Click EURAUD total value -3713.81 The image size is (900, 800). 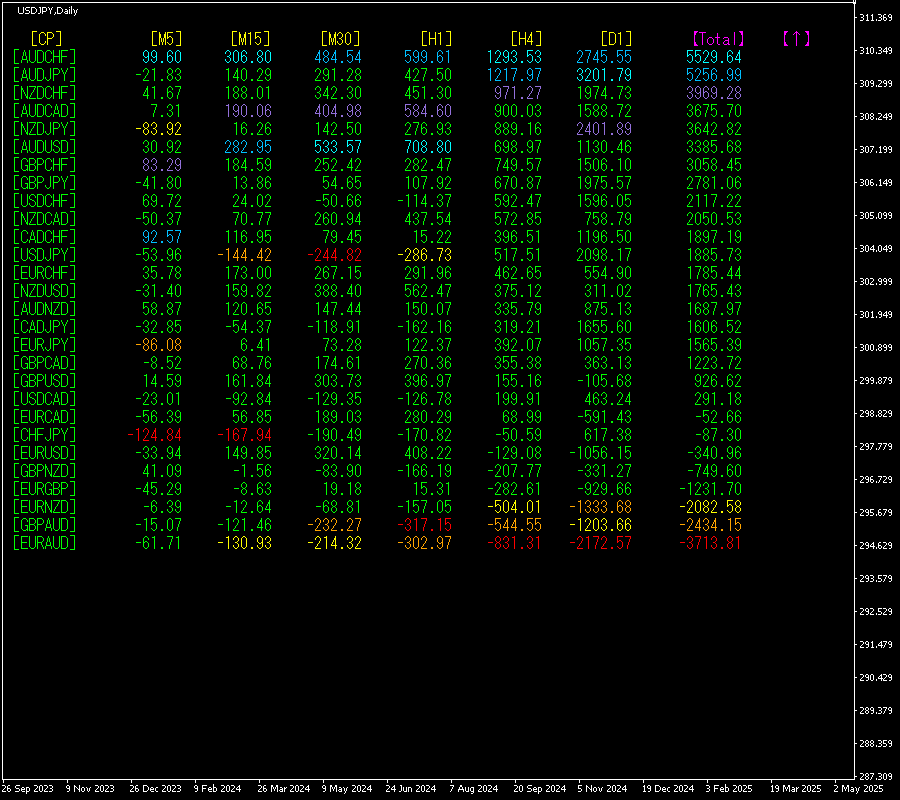click(x=710, y=543)
